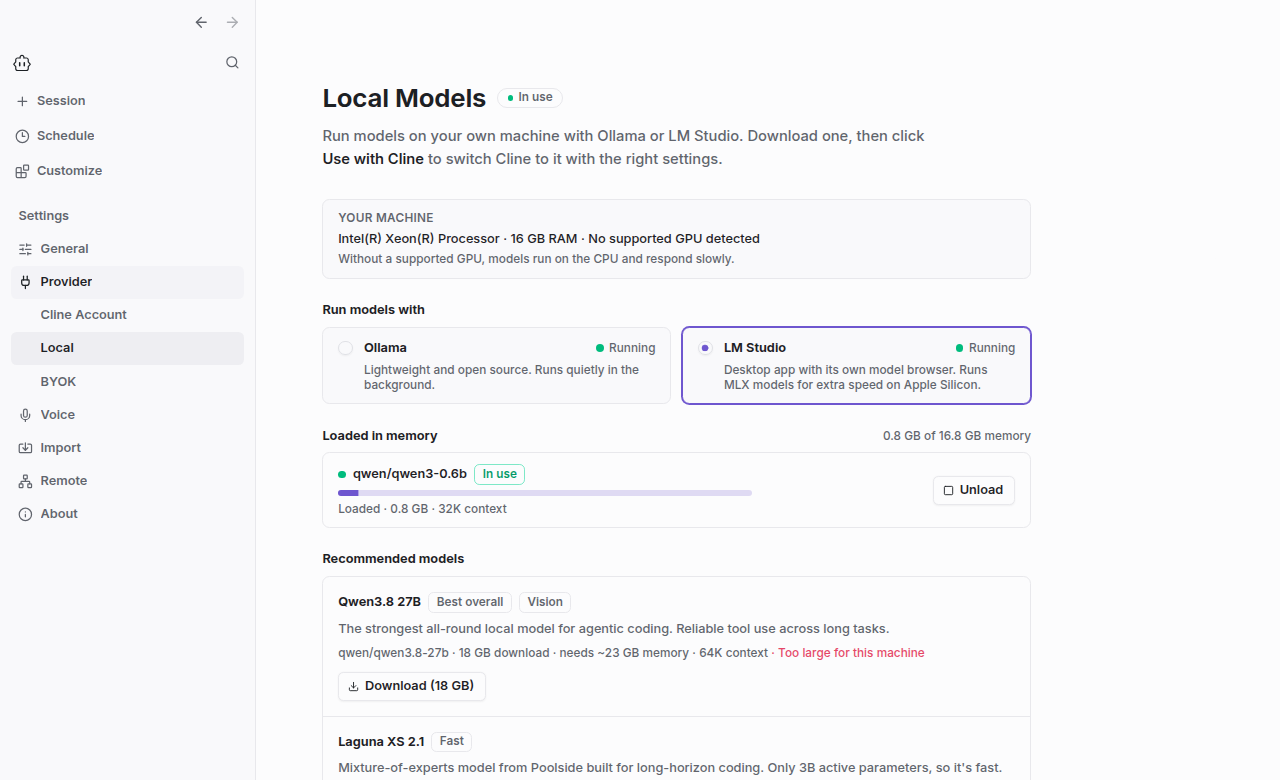Open Remote settings
The height and width of the screenshot is (780, 1280).
[127, 481]
